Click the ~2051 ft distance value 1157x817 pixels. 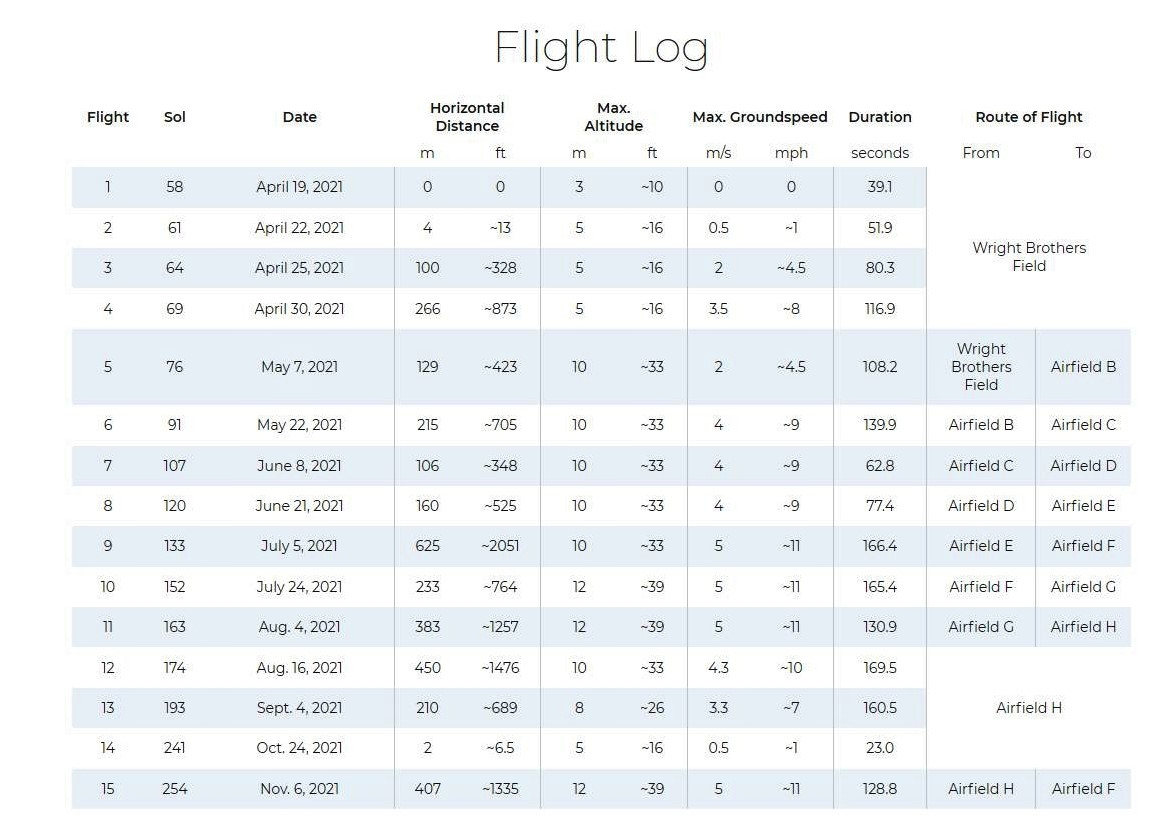click(x=500, y=546)
